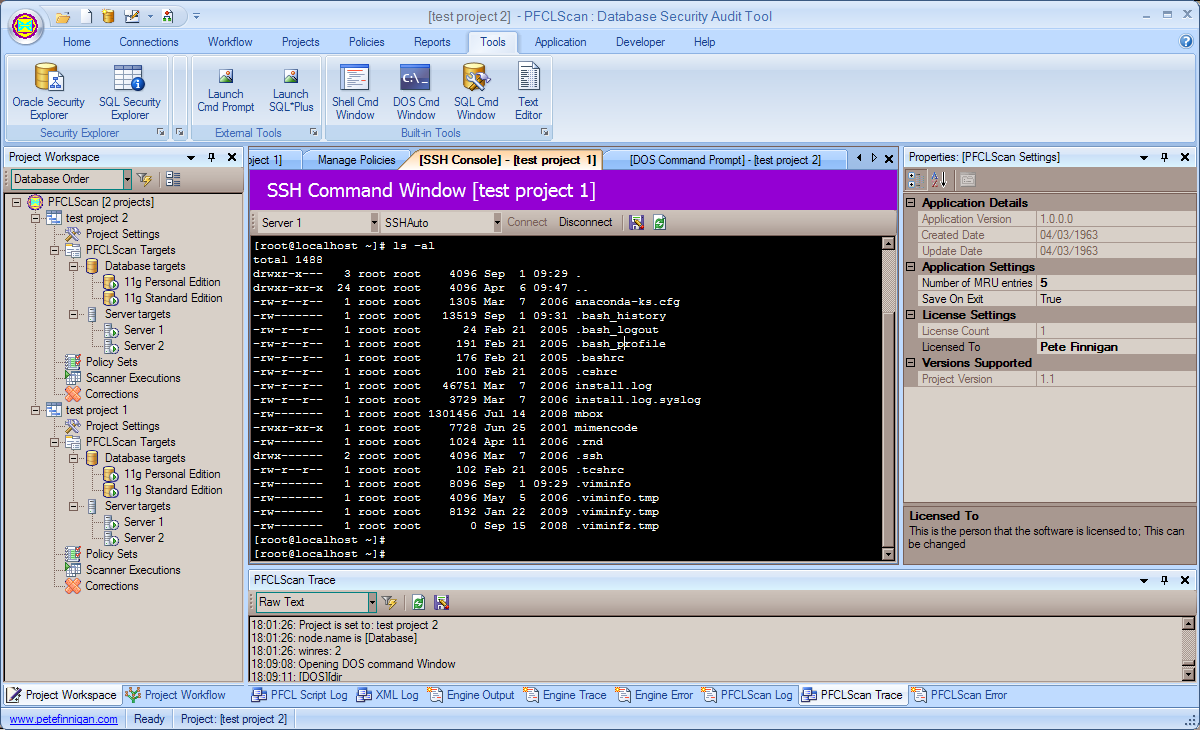Open the Shell Cmd Window
The image size is (1200, 730).
[x=355, y=92]
